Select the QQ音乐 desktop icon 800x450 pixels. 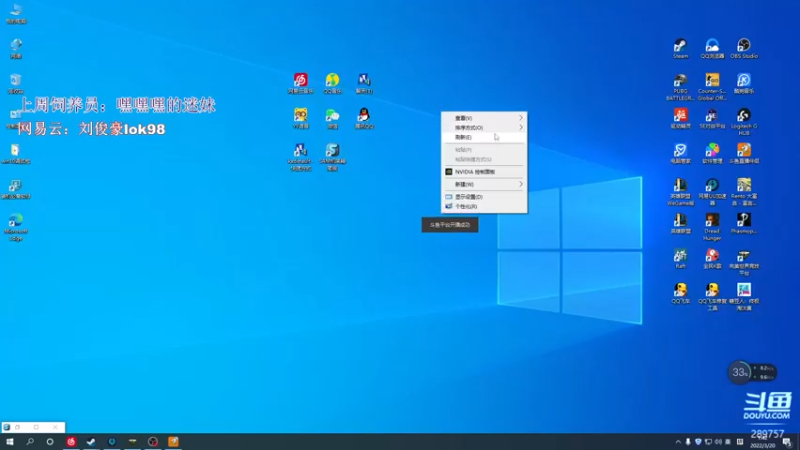point(332,84)
